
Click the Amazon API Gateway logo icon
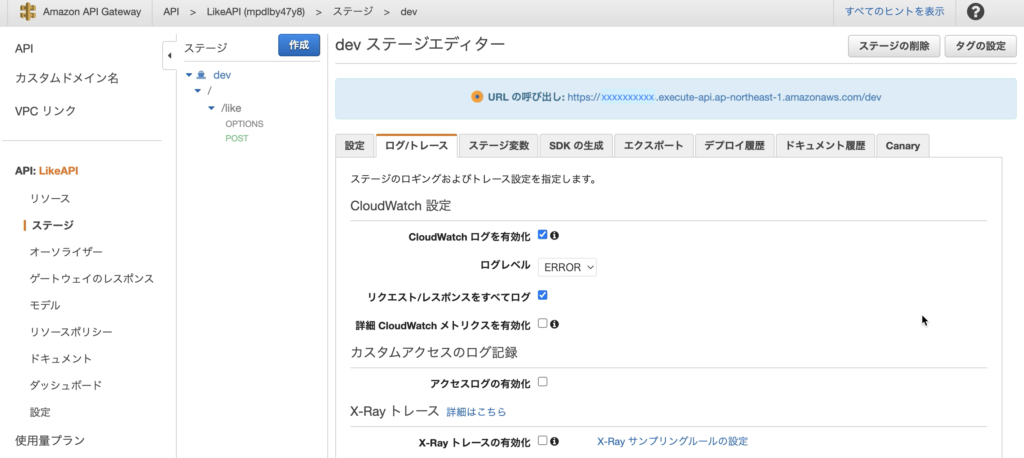pyautogui.click(x=28, y=12)
